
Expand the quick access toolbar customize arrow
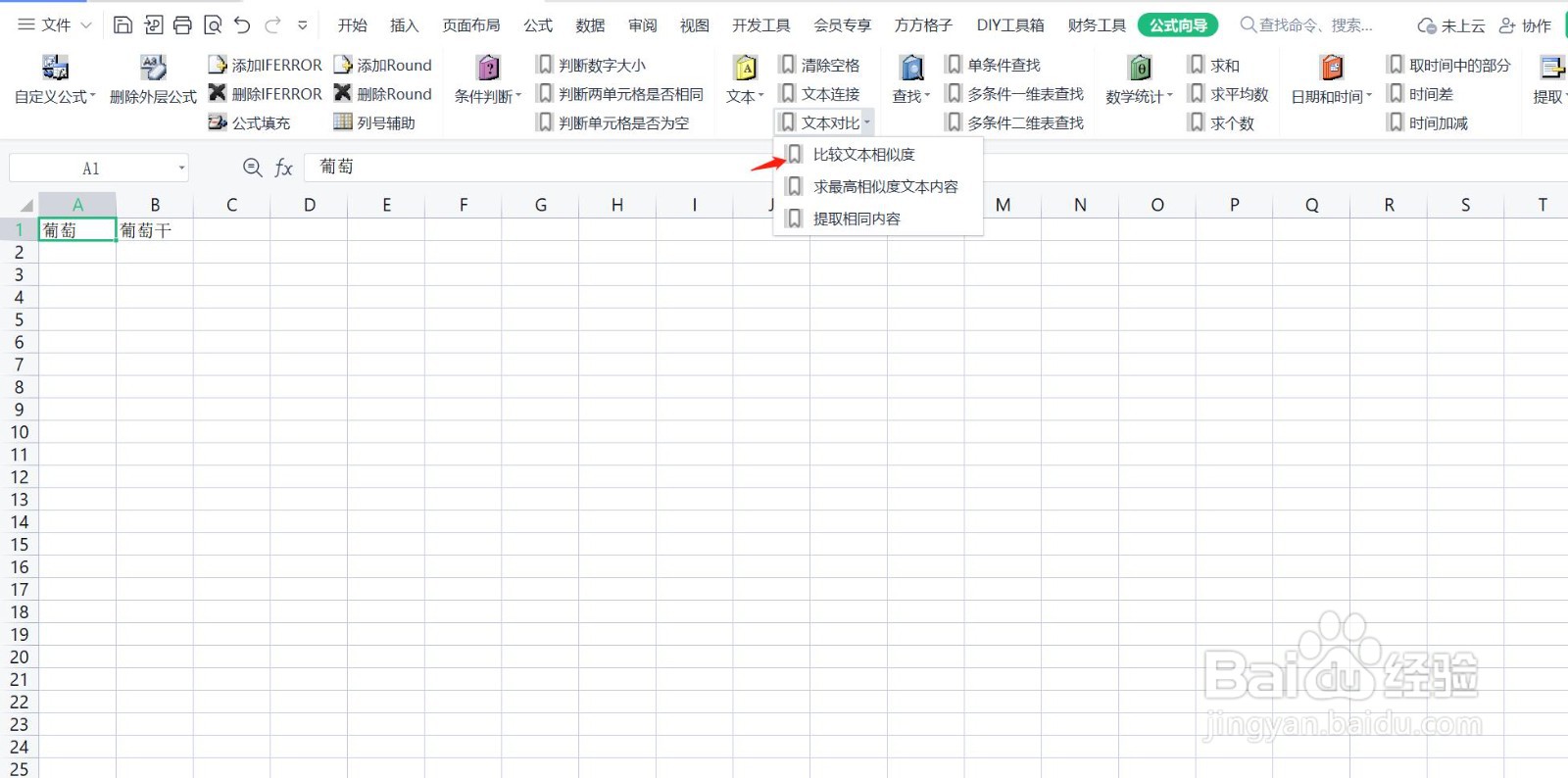click(303, 25)
